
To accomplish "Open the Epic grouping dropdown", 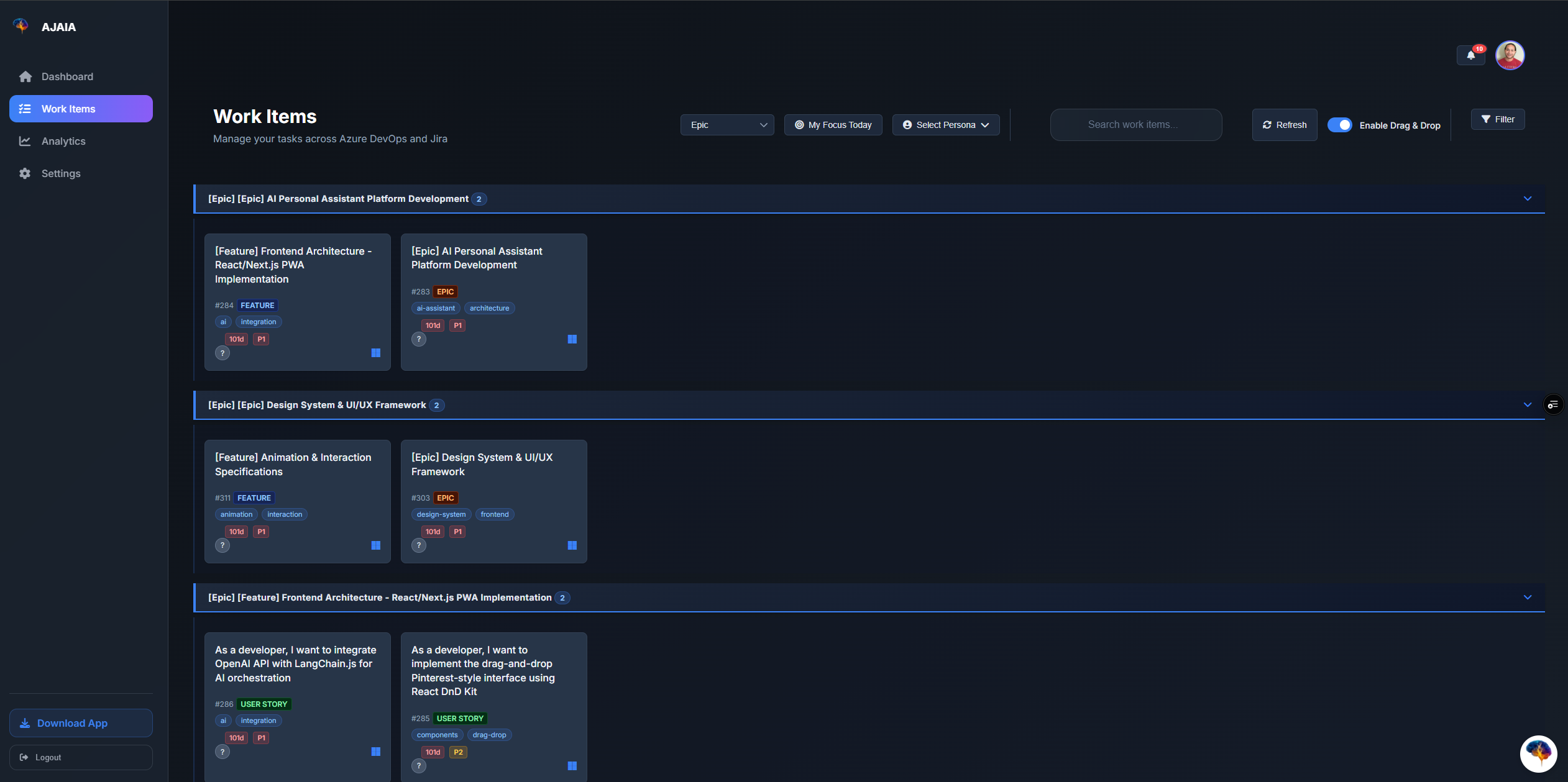I will (x=727, y=124).
